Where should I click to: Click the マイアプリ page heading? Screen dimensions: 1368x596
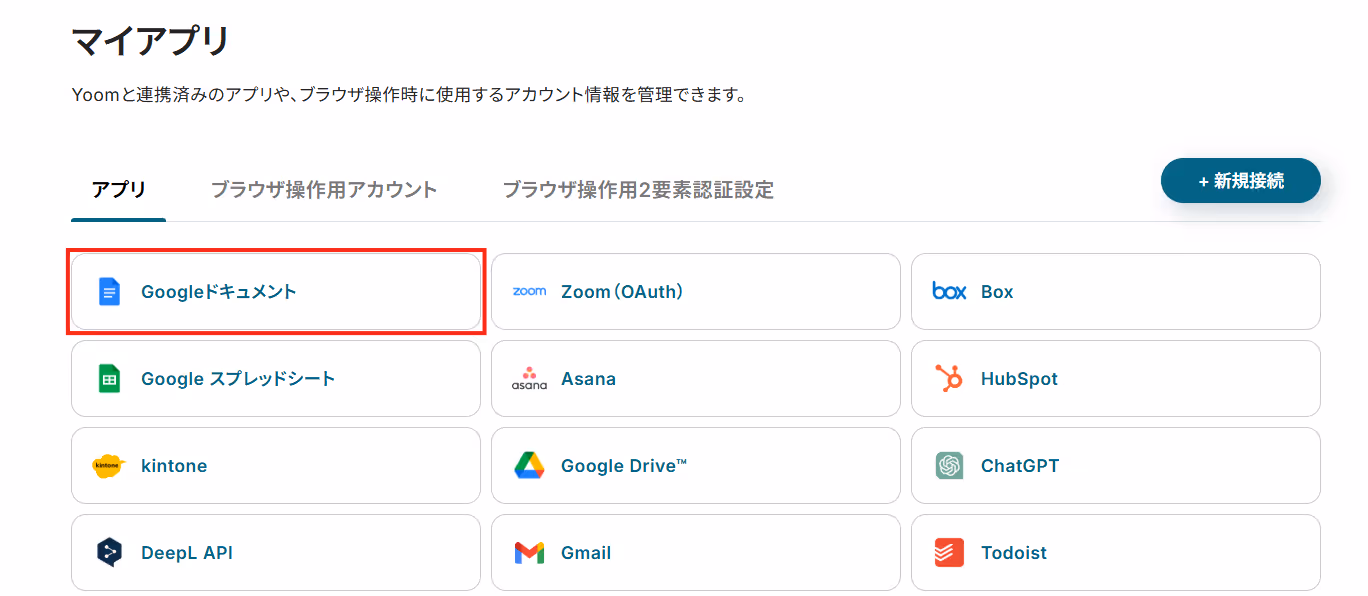(x=151, y=42)
